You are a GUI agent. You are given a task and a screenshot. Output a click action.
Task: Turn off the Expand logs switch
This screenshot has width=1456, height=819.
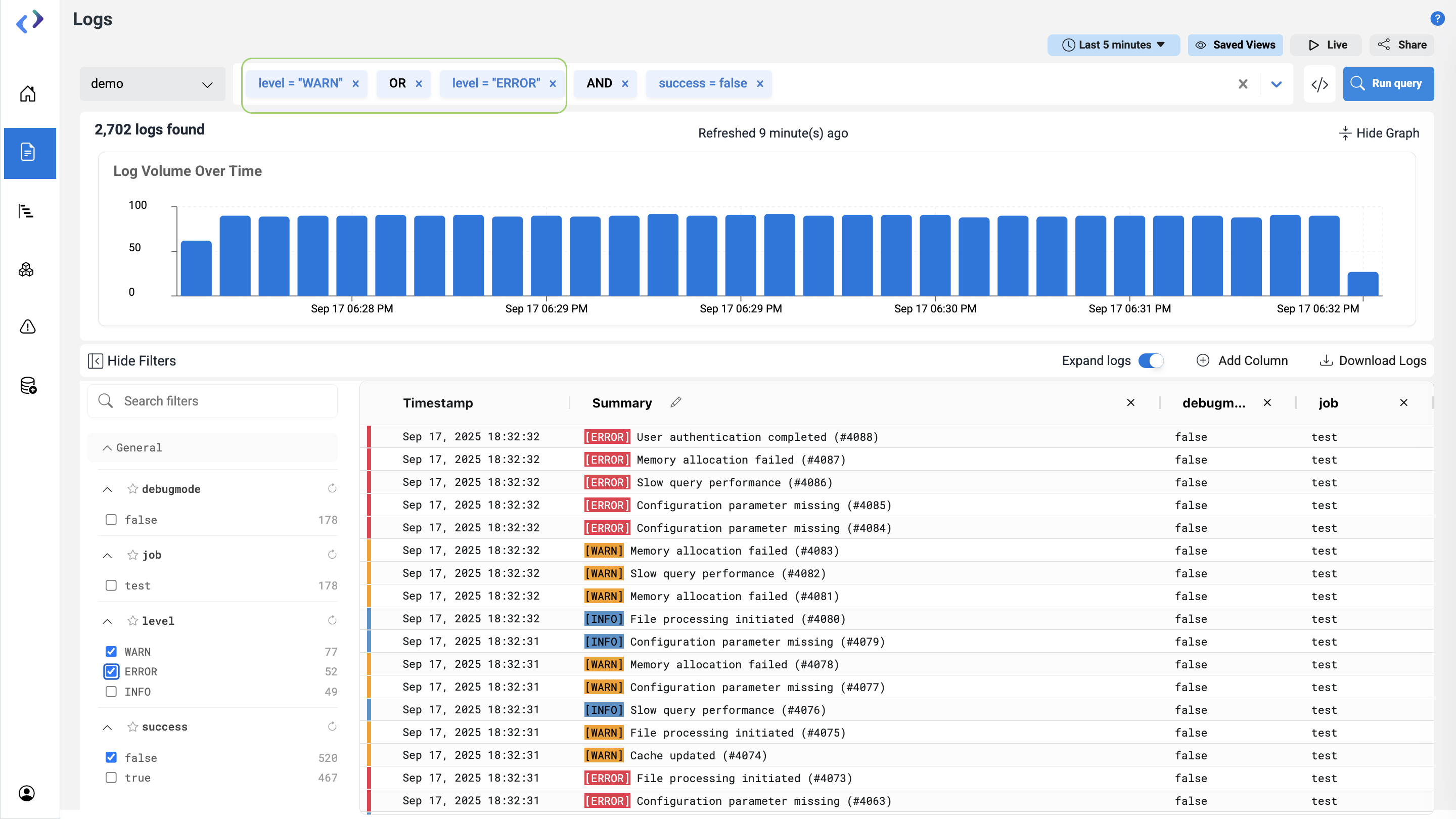tap(1151, 360)
